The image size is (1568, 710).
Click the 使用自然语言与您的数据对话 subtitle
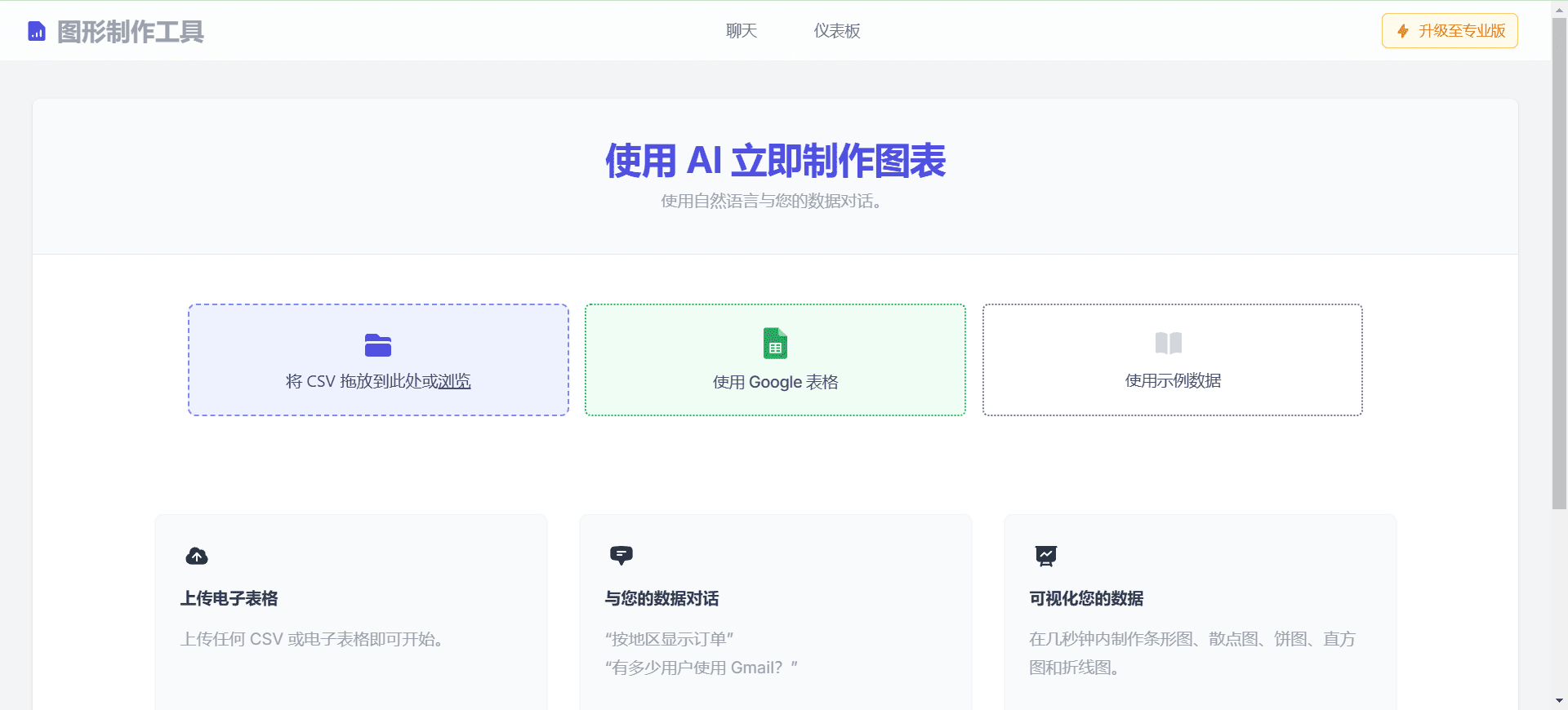(772, 201)
